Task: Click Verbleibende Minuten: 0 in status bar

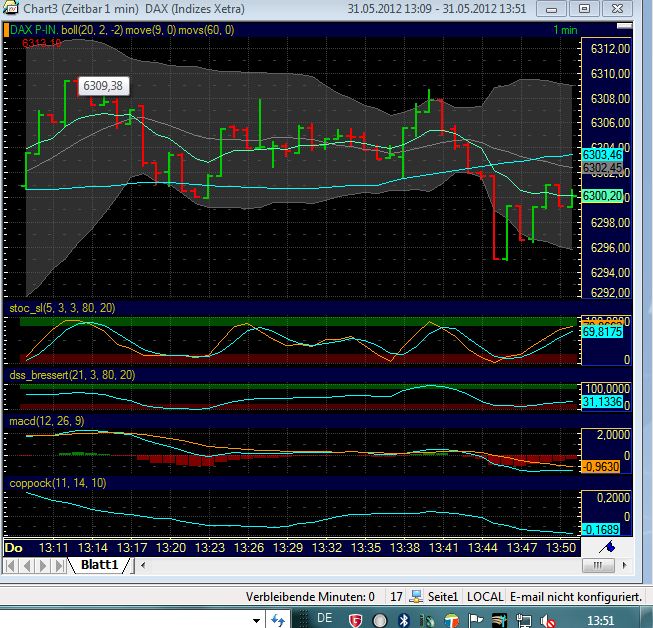Action: 310,597
